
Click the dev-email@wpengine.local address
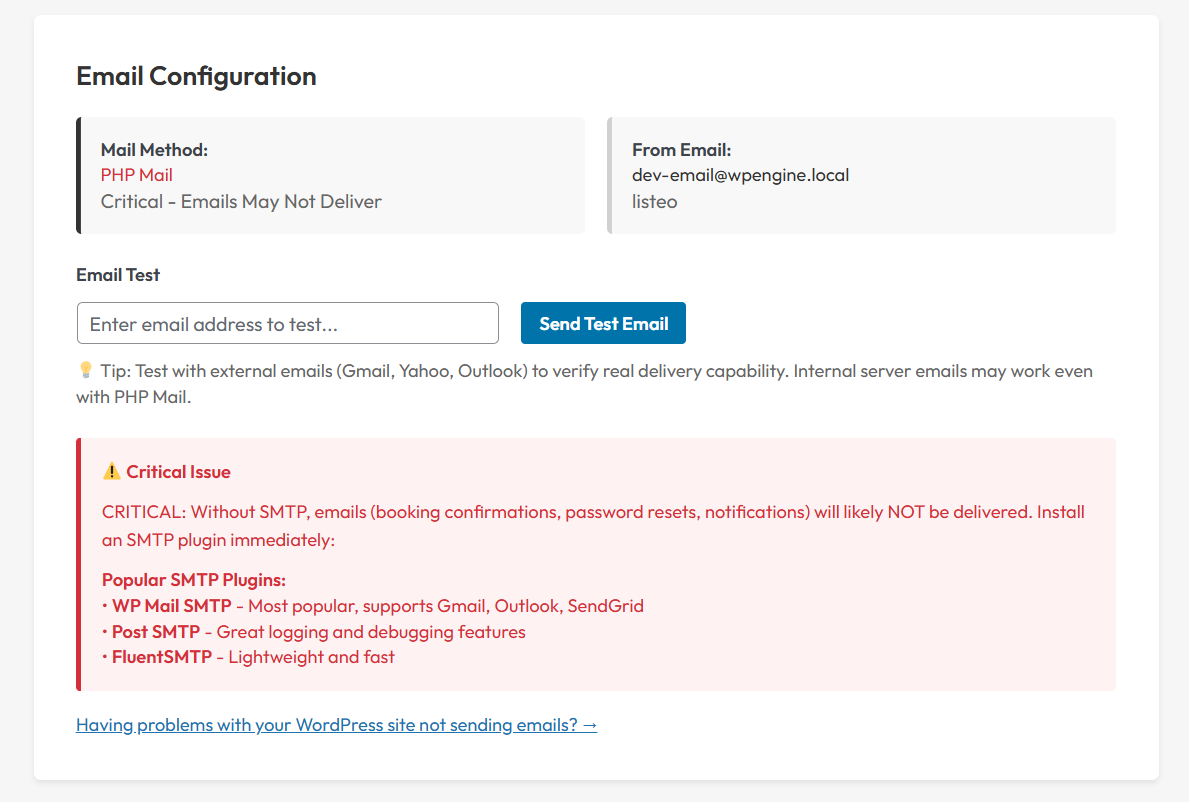point(740,175)
